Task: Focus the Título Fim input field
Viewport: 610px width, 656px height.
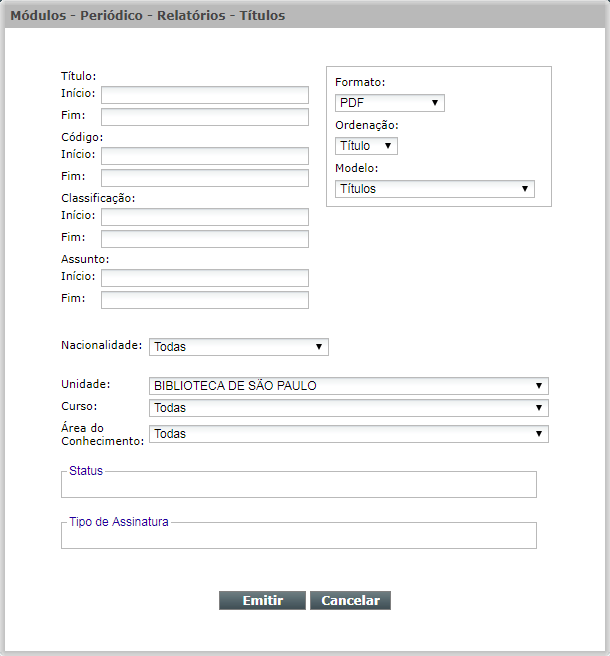Action: (x=205, y=117)
